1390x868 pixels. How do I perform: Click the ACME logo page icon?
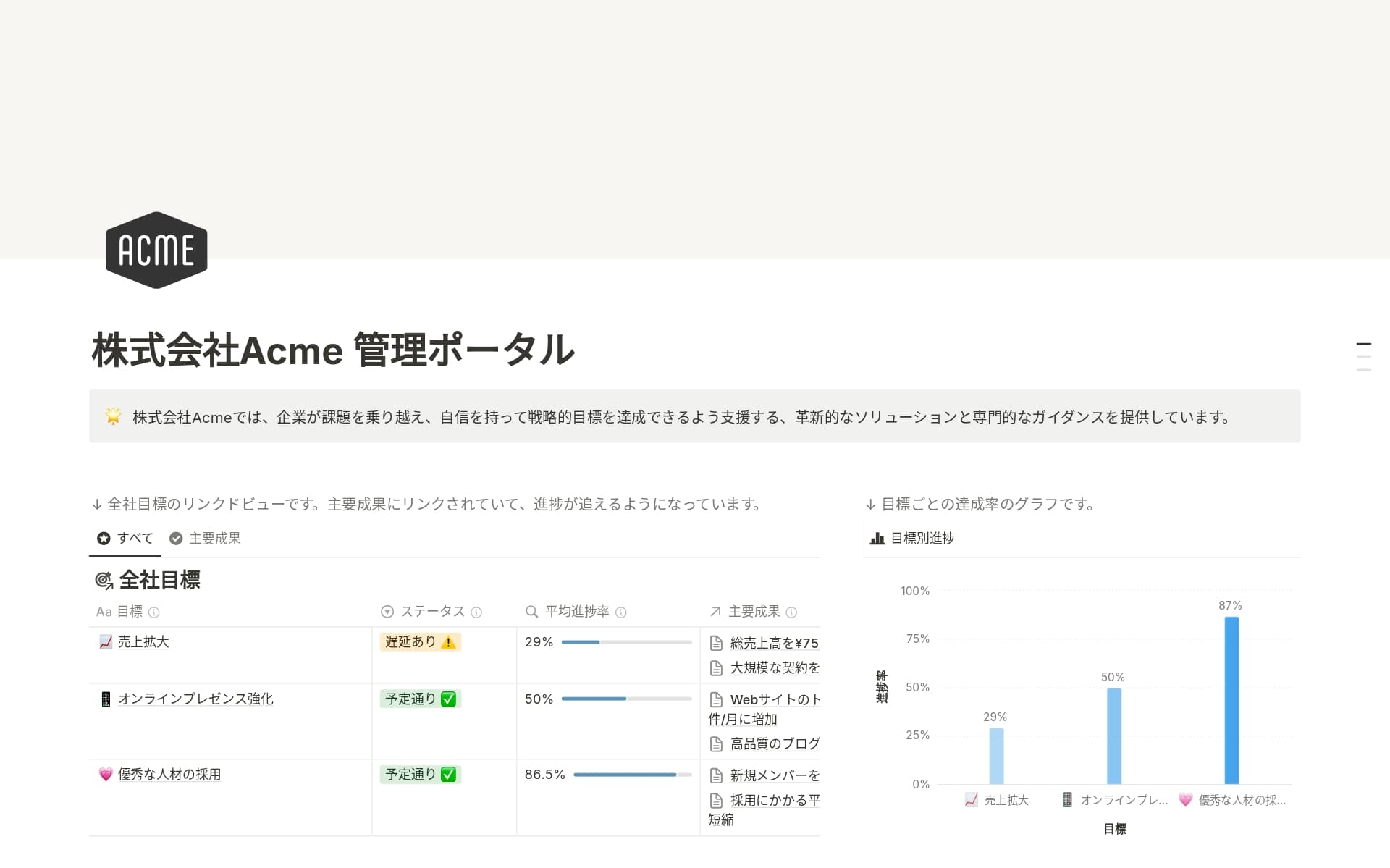(x=156, y=250)
